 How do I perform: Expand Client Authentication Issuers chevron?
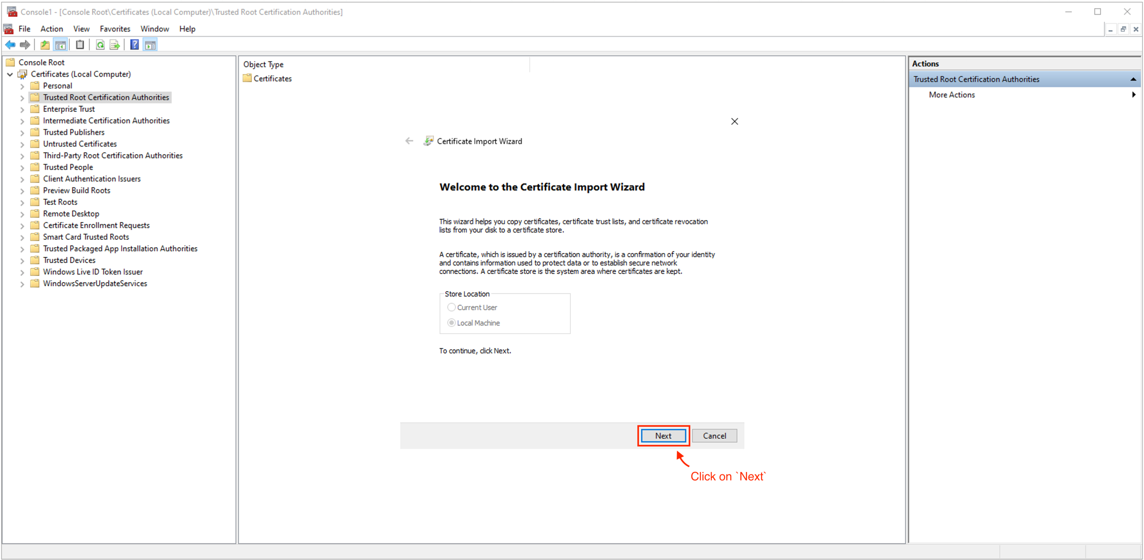coord(22,179)
